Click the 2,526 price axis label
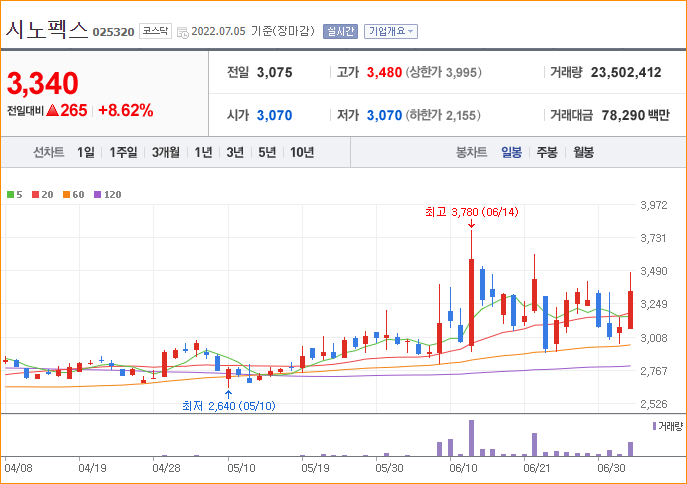Screen dimensions: 687x484 pos(654,404)
